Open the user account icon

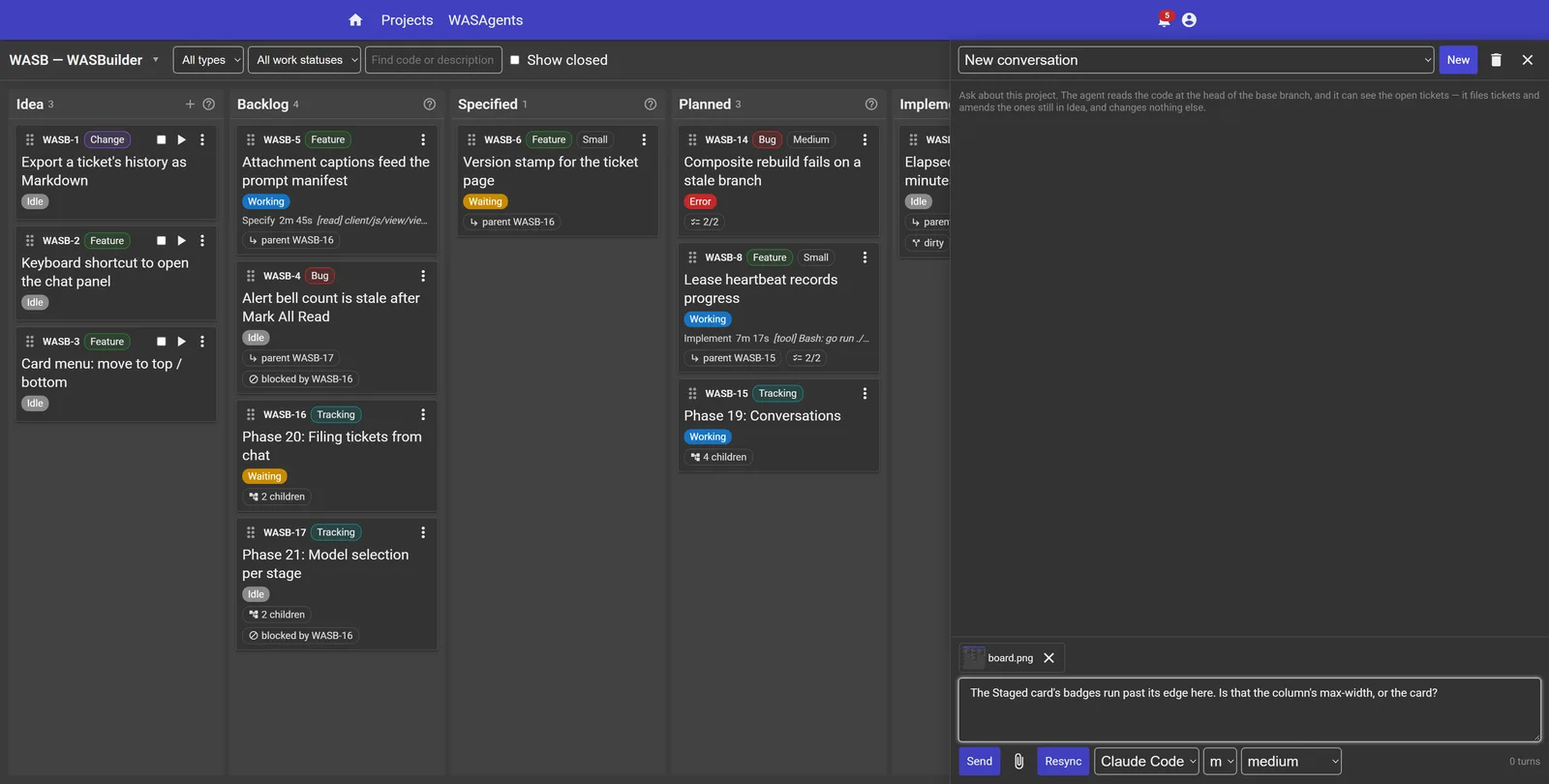1190,20
